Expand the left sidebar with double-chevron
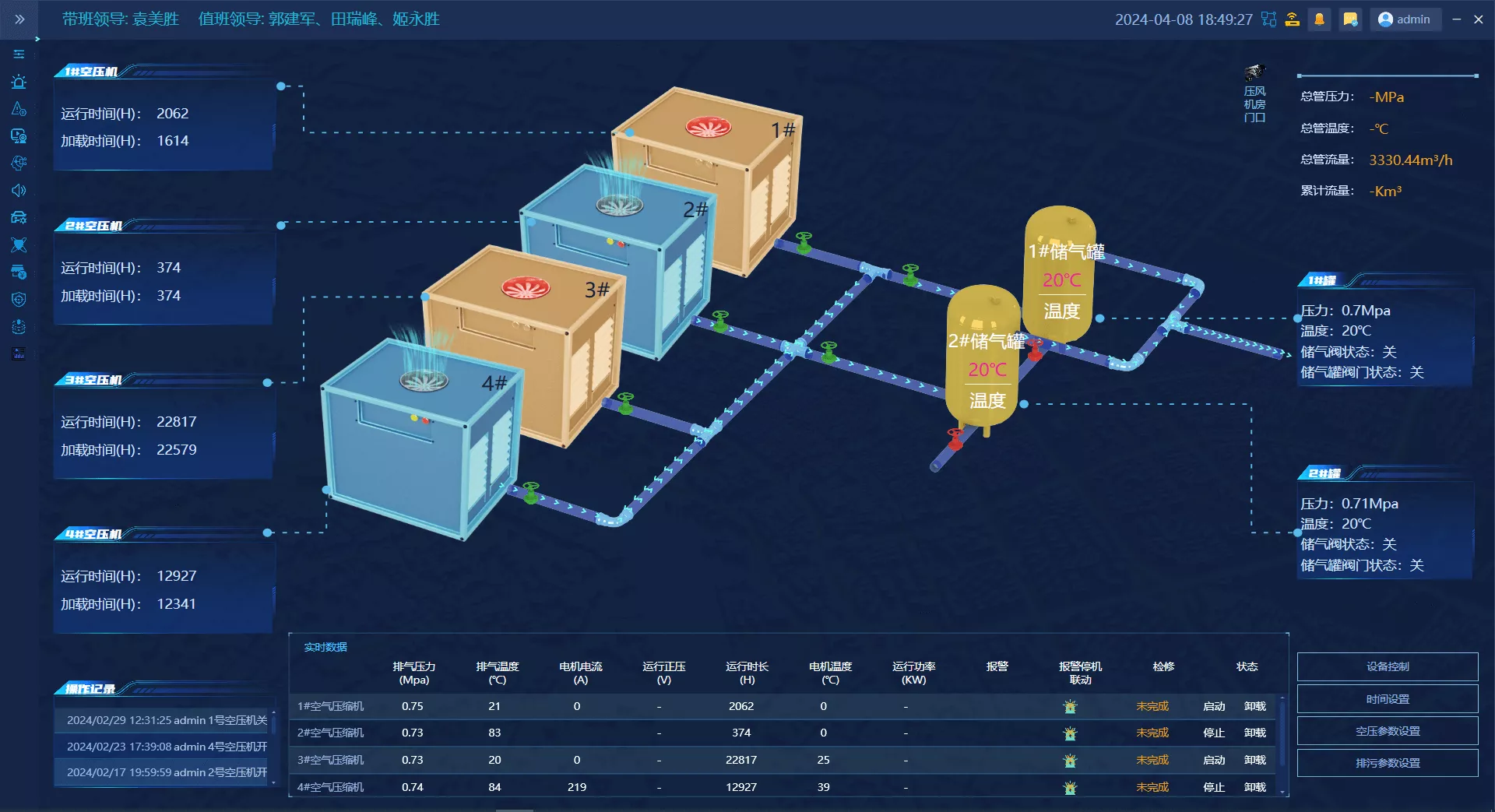1495x812 pixels. point(19,19)
